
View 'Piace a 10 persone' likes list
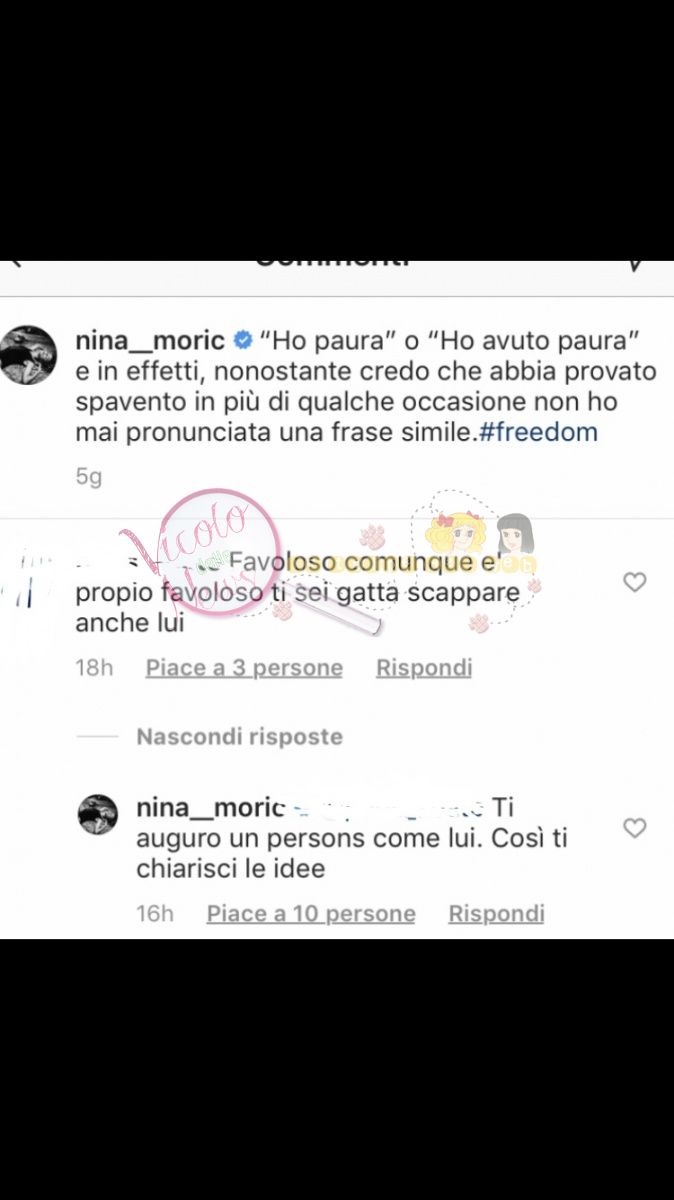(x=311, y=914)
